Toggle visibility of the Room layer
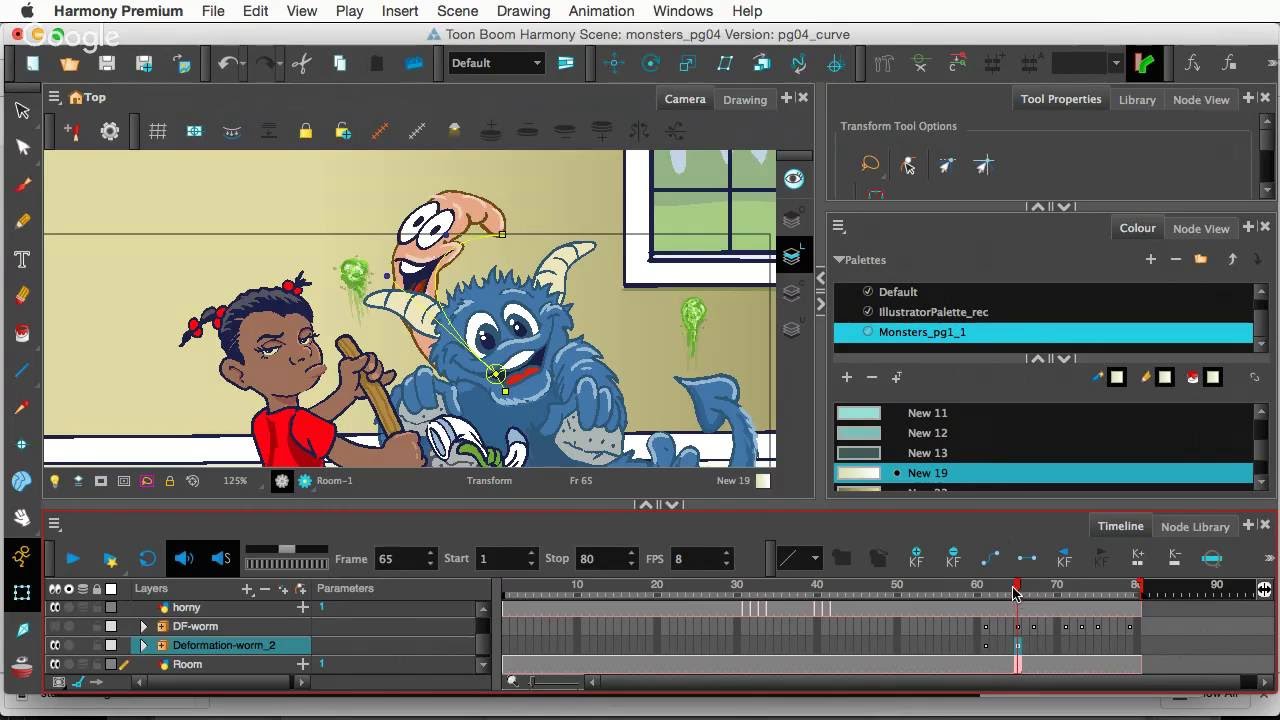This screenshot has height=720, width=1280. [55, 664]
